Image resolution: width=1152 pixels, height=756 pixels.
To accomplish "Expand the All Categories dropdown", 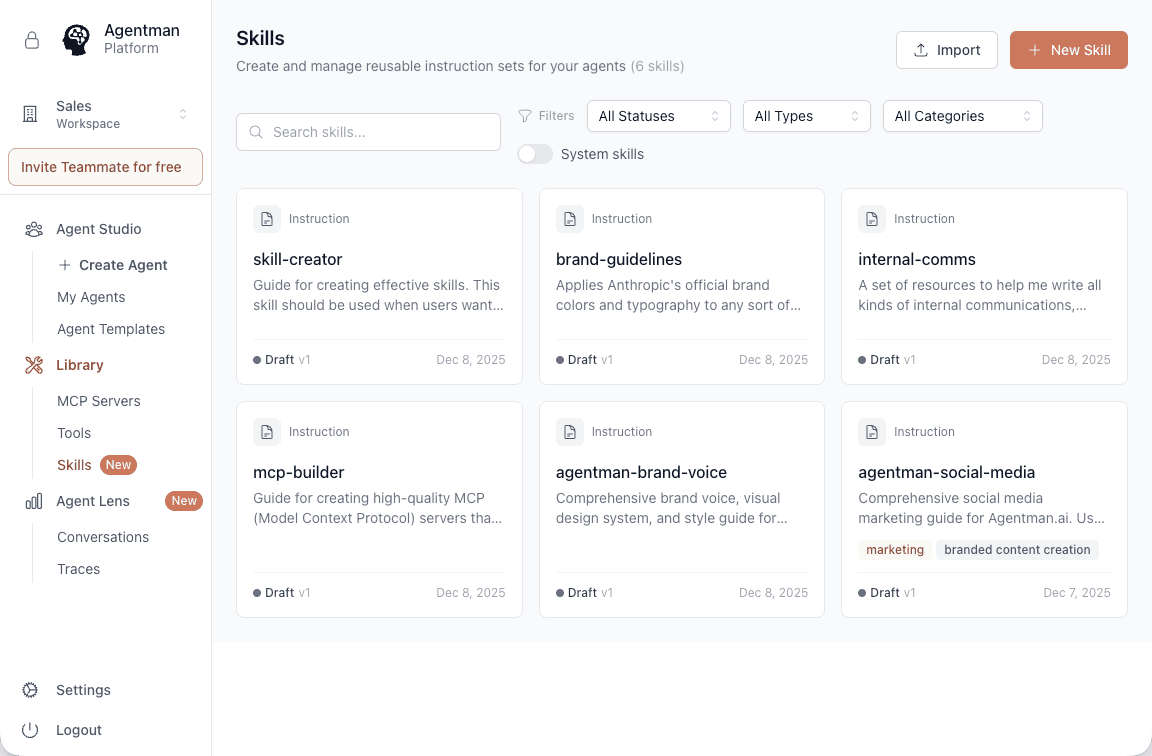I will (962, 115).
